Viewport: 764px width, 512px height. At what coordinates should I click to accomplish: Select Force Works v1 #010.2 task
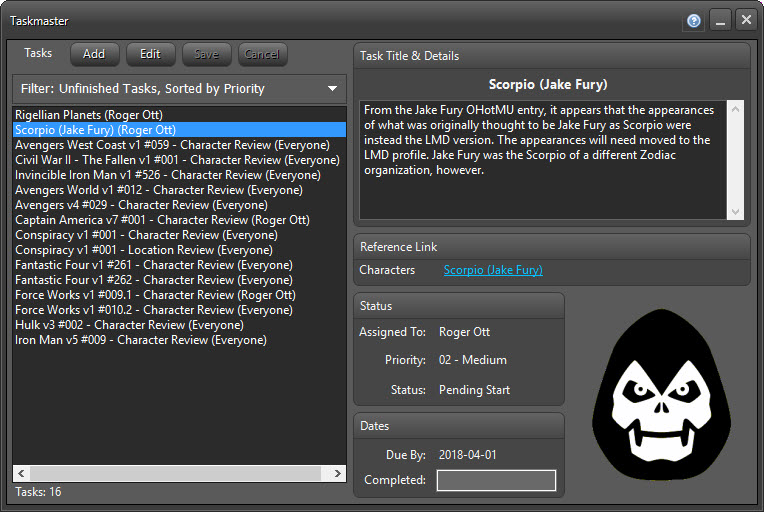pyautogui.click(x=179, y=310)
